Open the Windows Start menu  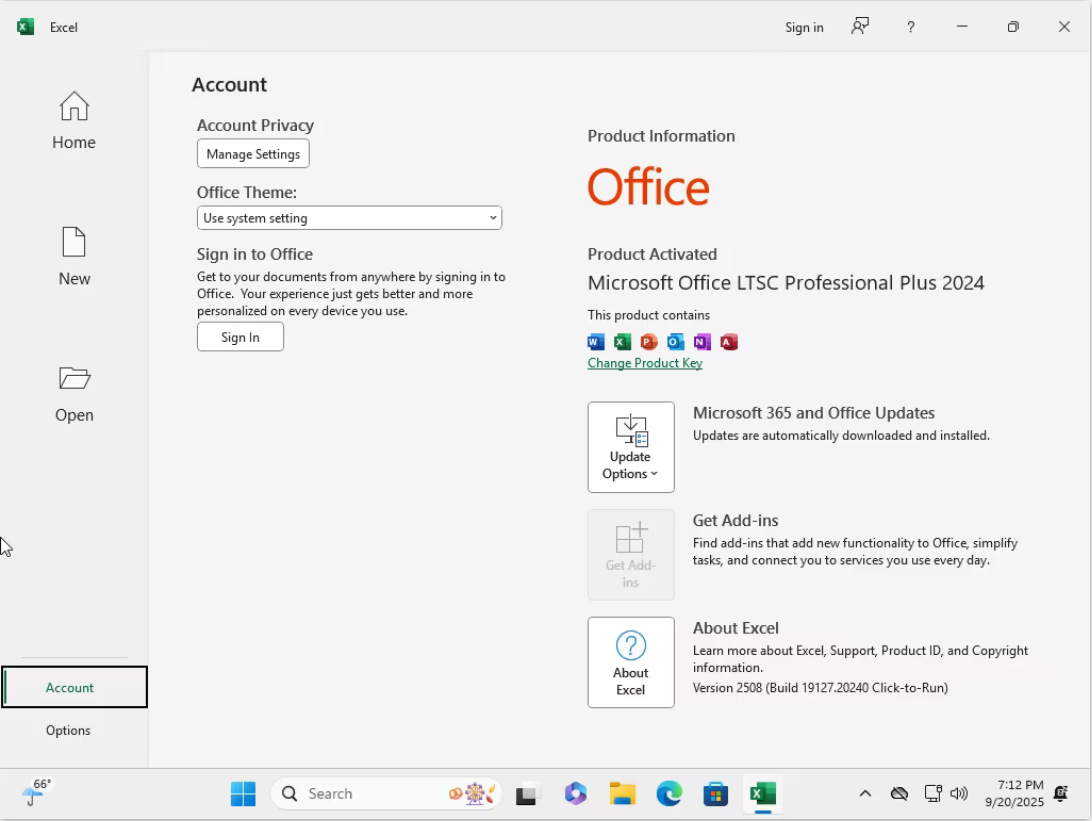243,794
